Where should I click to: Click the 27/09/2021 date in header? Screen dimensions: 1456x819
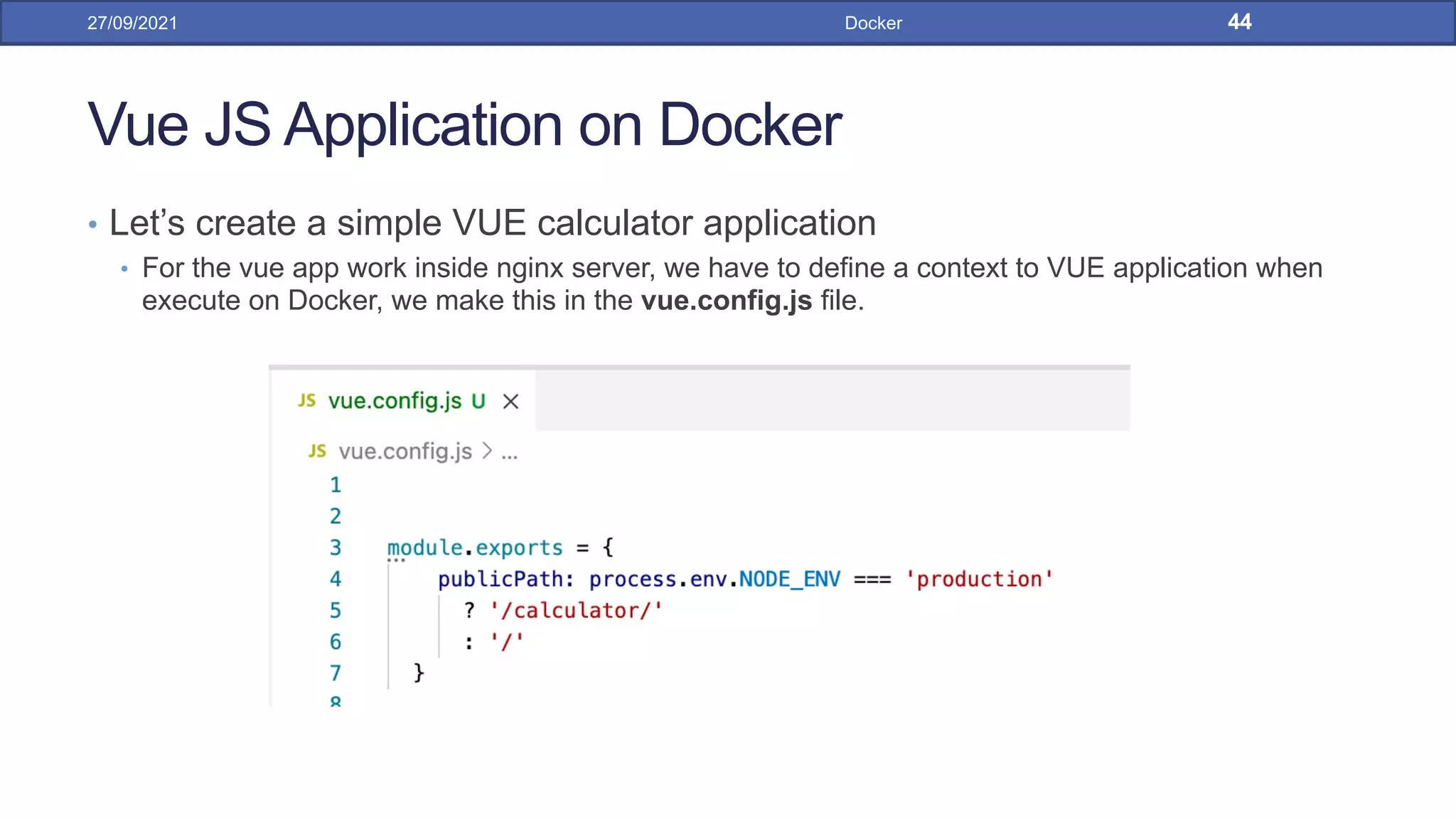coord(132,23)
